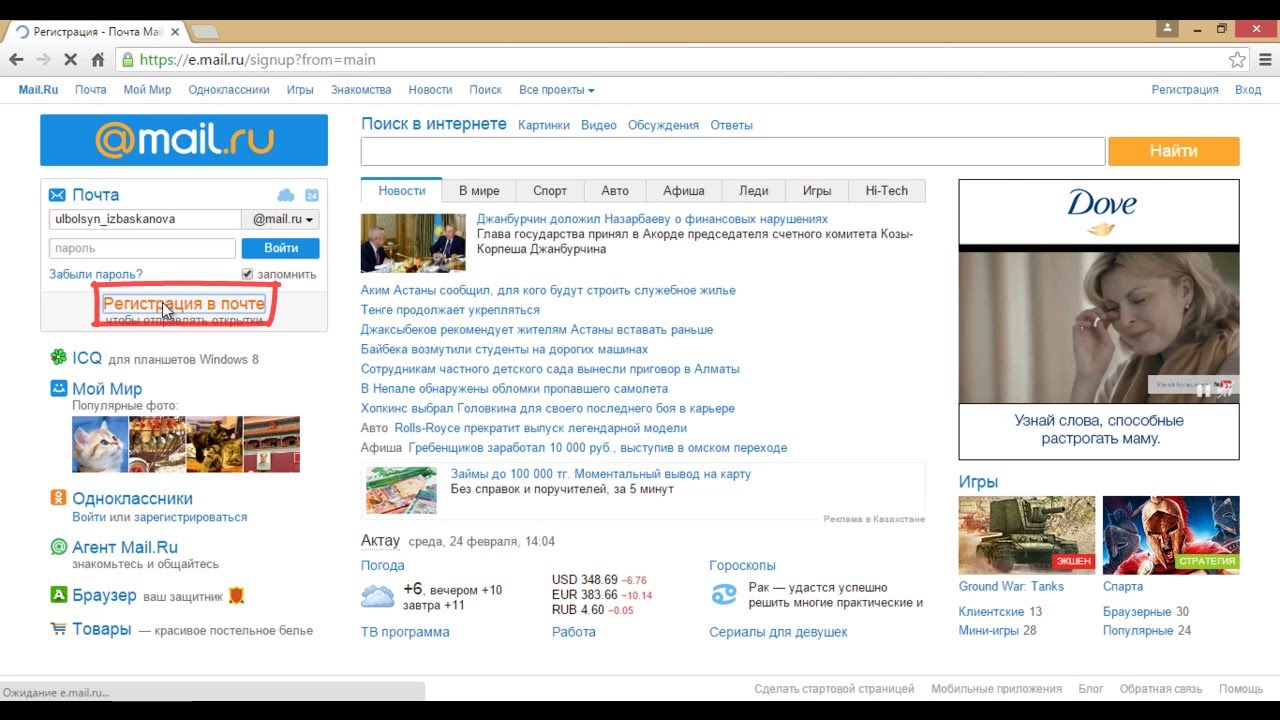Screen dimensions: 1280x720
Task: Open Регистрация link in top right
Action: (1185, 90)
